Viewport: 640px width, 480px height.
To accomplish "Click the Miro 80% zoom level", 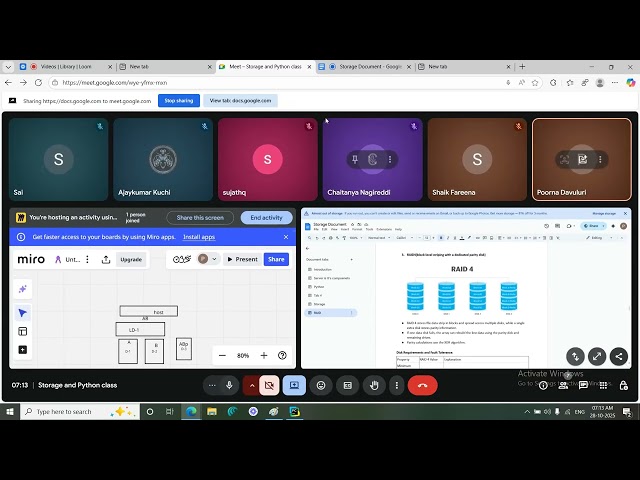I will click(x=243, y=356).
